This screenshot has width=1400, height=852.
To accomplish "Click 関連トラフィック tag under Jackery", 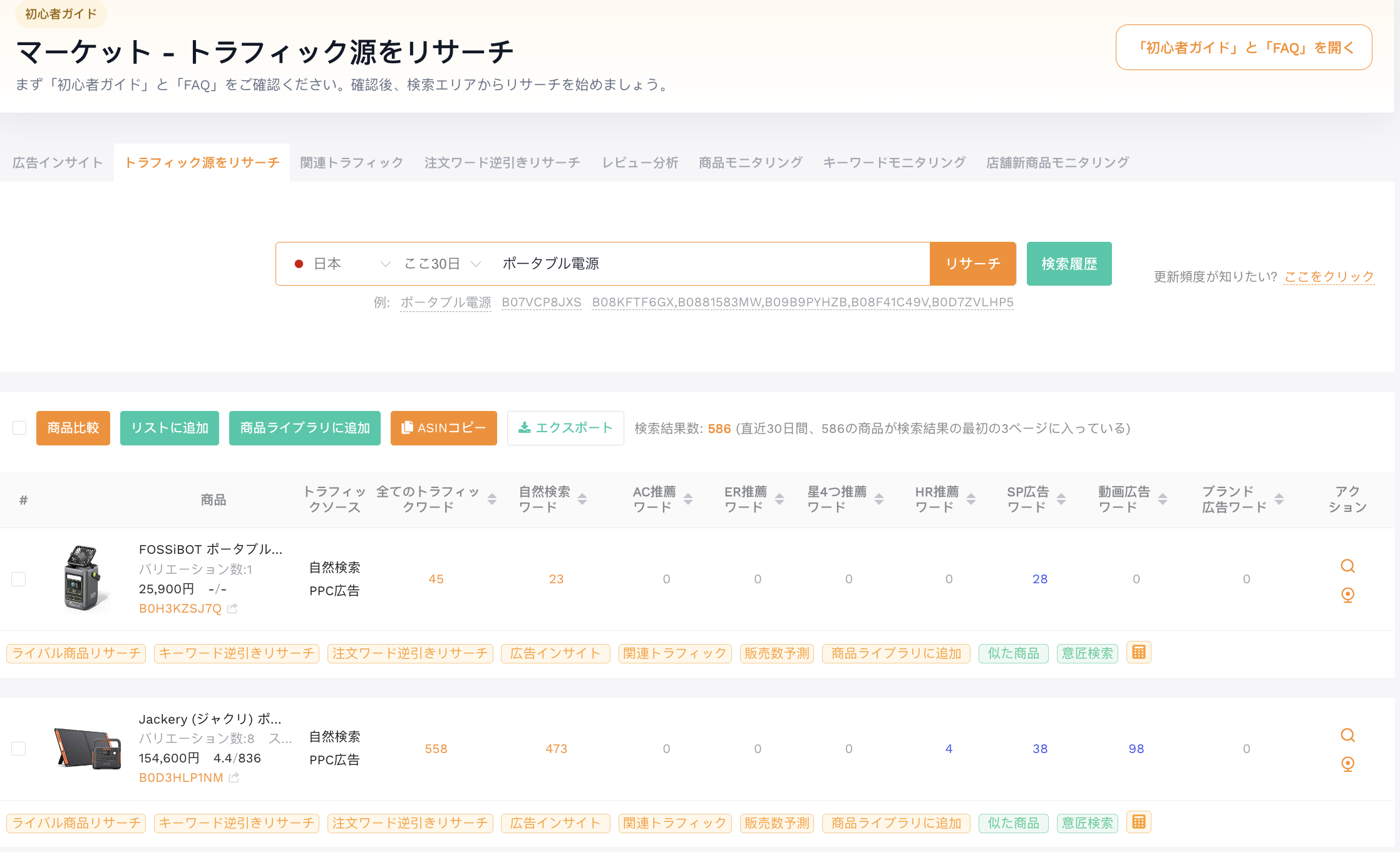I will tap(675, 823).
